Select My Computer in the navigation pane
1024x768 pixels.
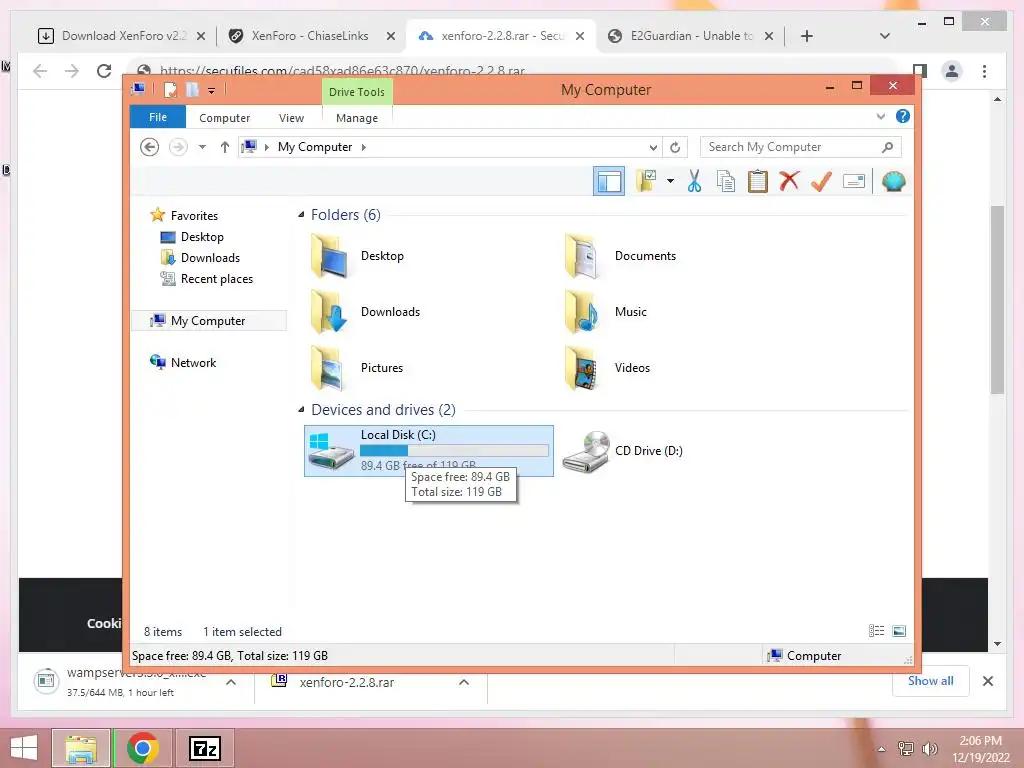tap(208, 321)
